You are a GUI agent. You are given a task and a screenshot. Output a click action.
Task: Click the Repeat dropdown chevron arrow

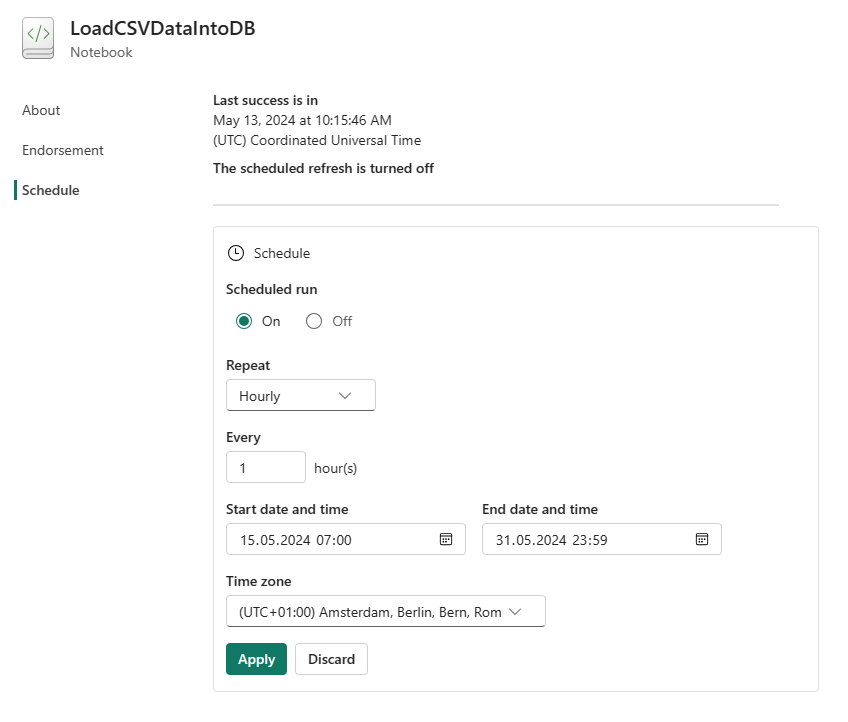click(344, 396)
